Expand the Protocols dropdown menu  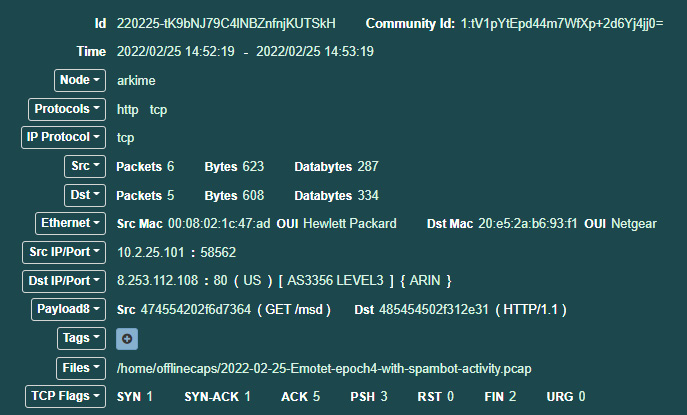point(67,109)
